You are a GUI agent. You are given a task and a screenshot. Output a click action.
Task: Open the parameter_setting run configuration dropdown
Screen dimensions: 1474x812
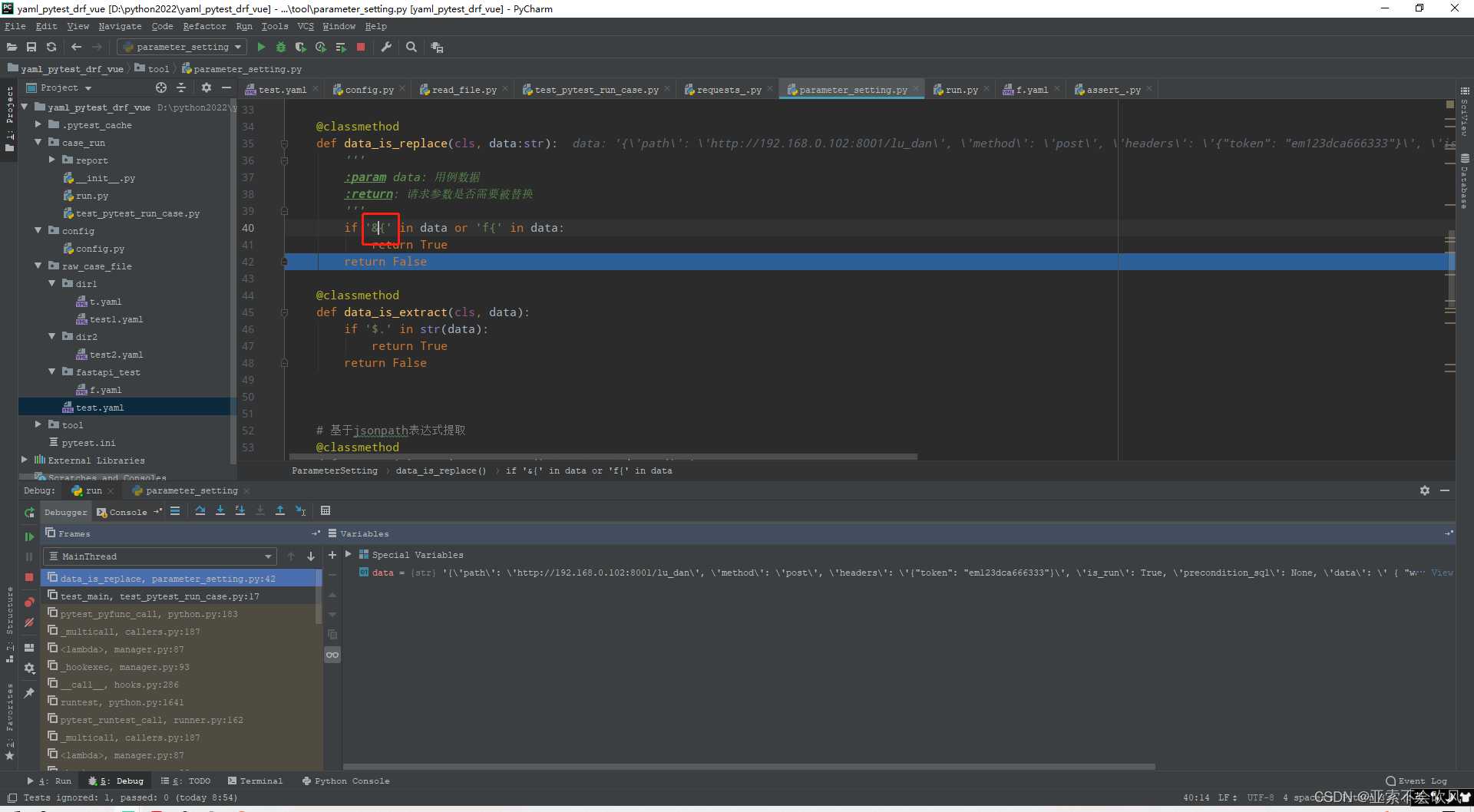coord(182,47)
